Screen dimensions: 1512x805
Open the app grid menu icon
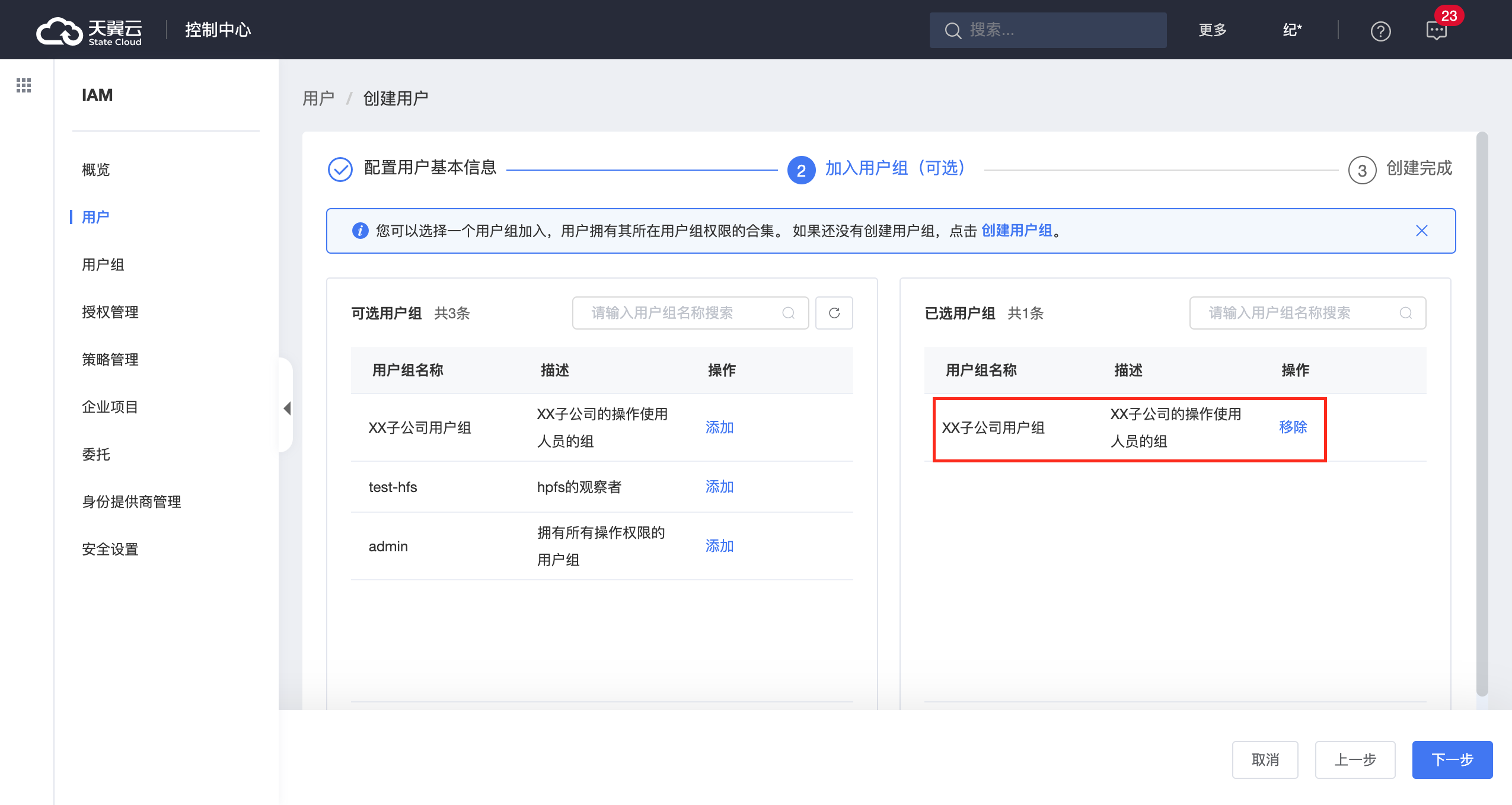pos(24,85)
